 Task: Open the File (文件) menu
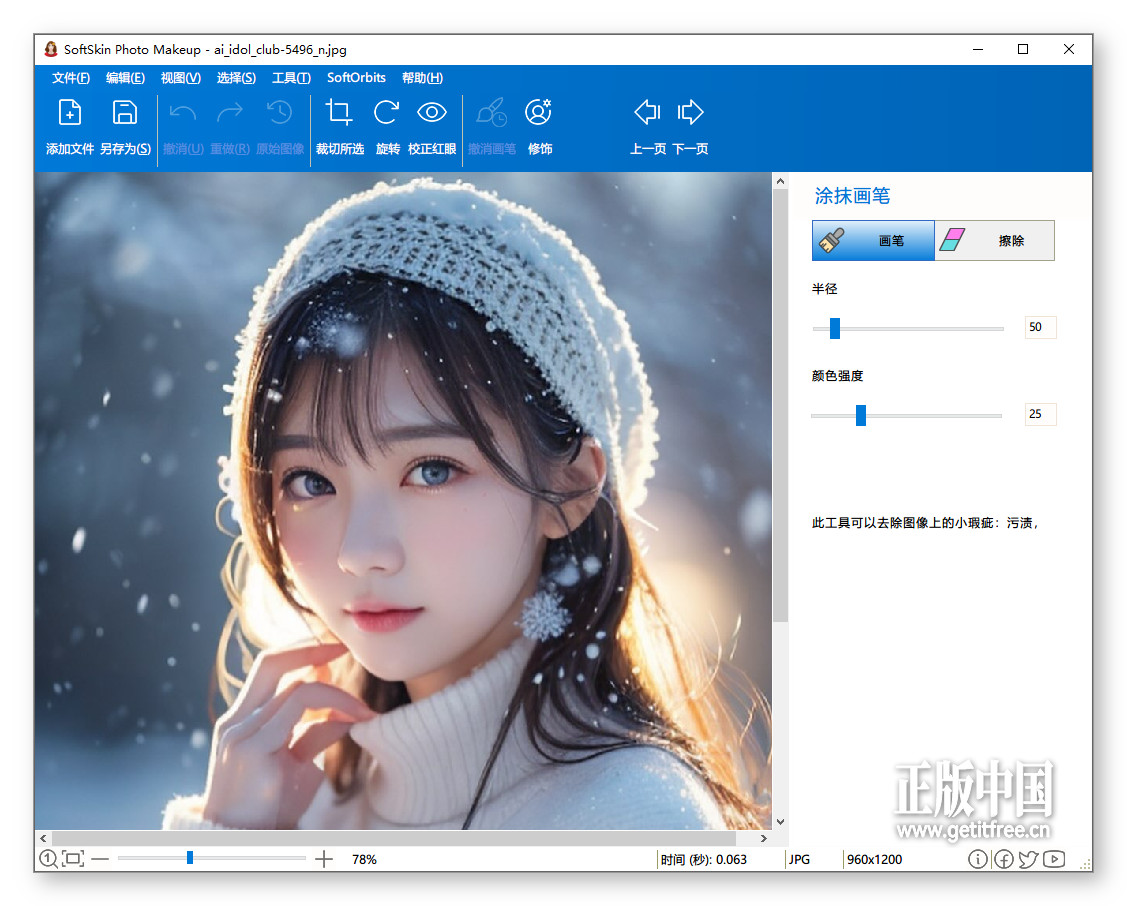[70, 78]
